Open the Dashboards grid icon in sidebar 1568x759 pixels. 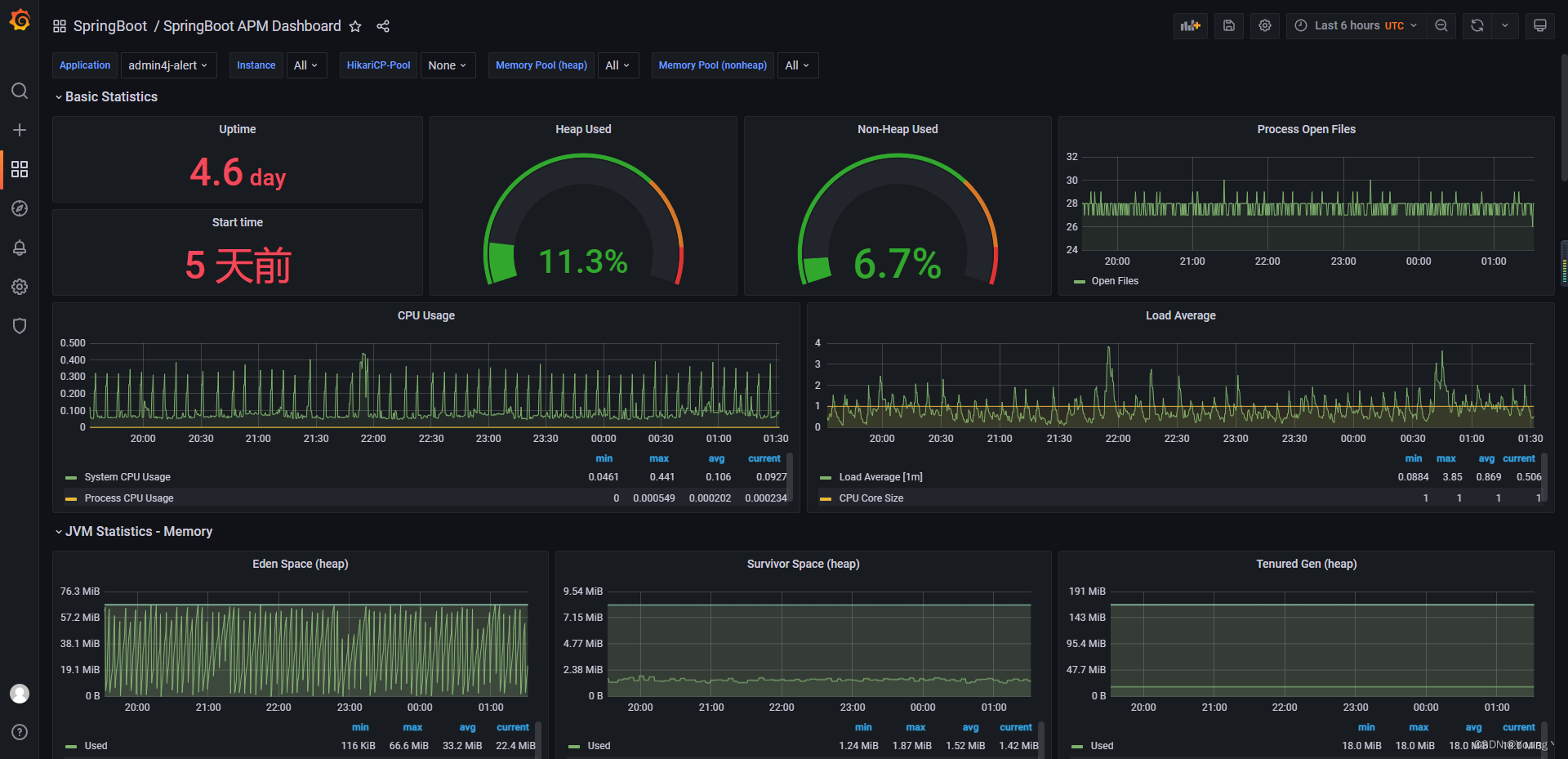coord(20,169)
